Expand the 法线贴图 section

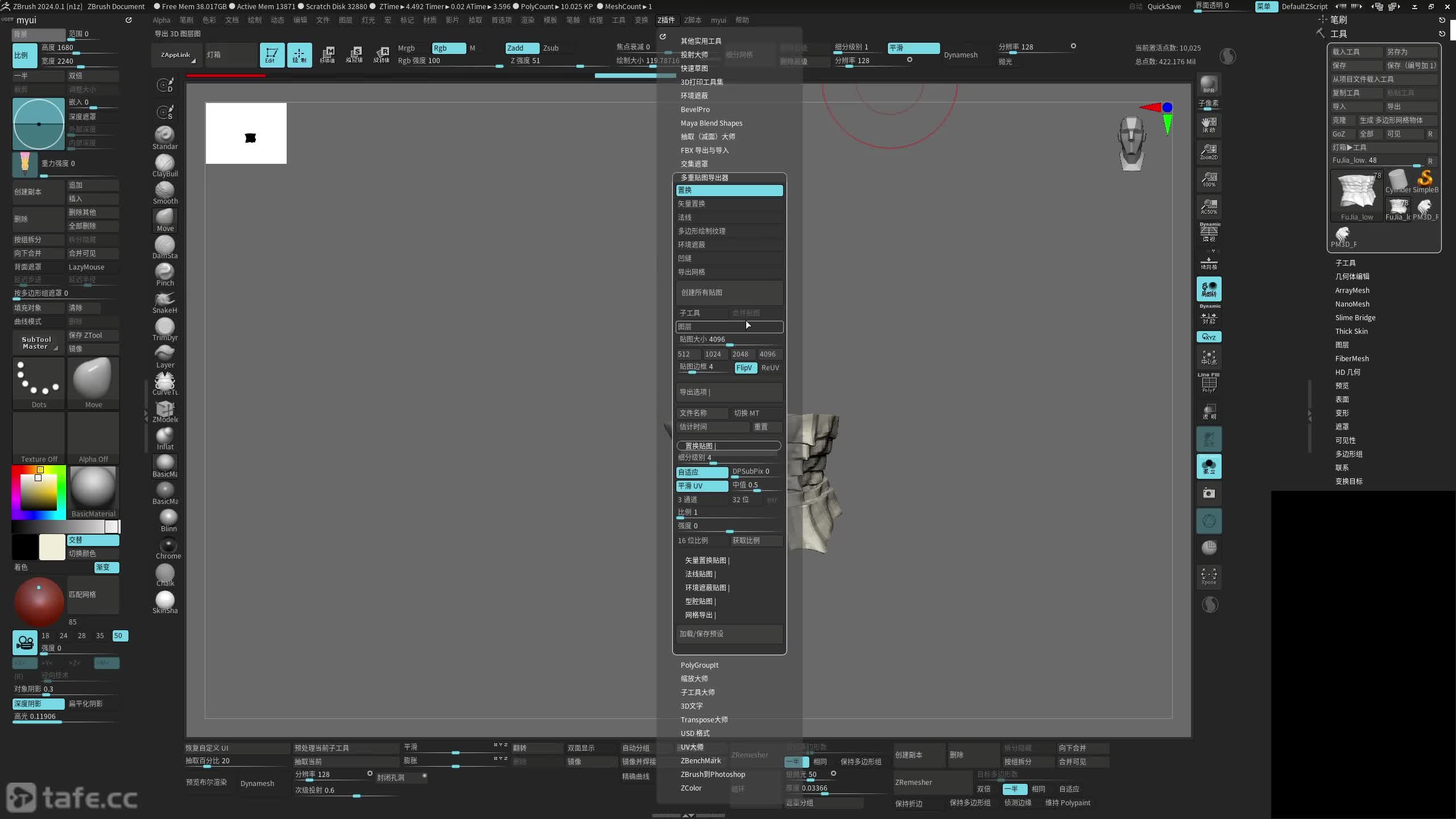click(x=700, y=574)
